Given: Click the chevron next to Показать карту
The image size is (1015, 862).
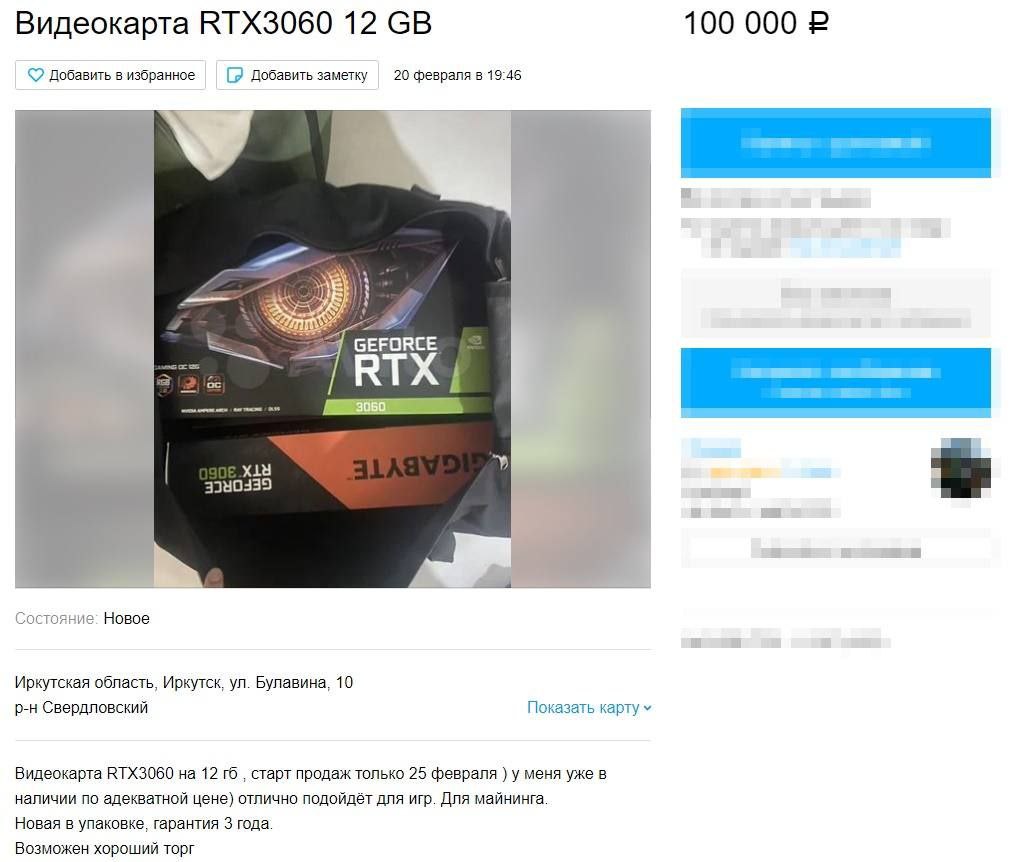Looking at the screenshot, I should tap(647, 708).
